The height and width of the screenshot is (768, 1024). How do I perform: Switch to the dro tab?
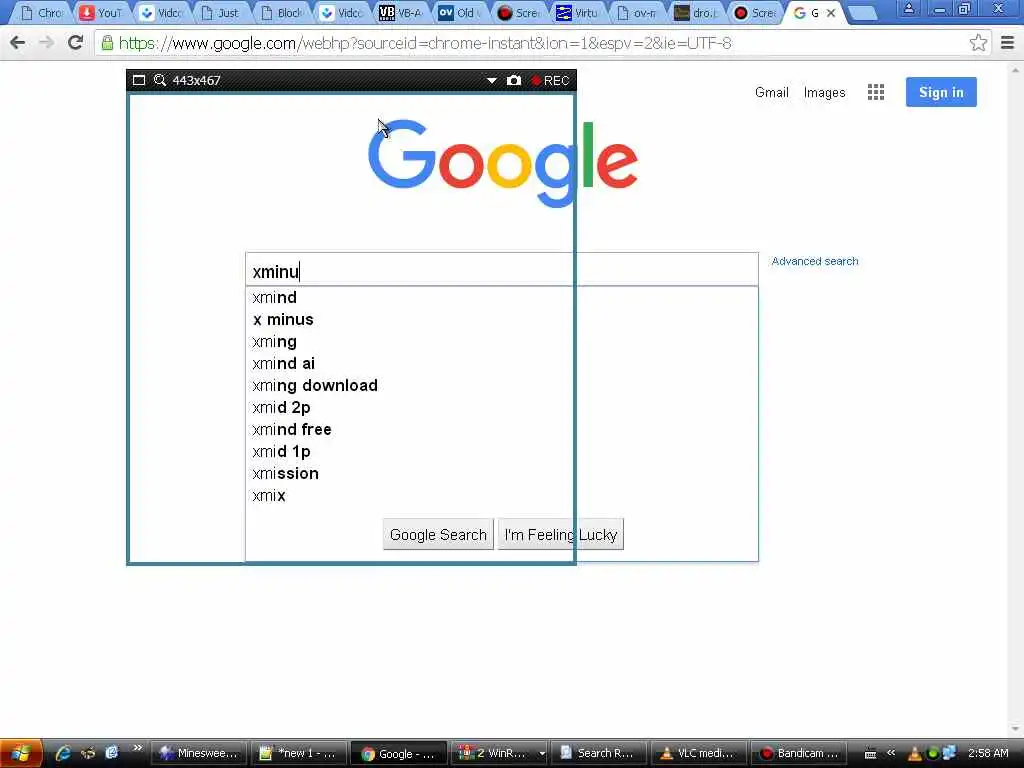[x=696, y=13]
